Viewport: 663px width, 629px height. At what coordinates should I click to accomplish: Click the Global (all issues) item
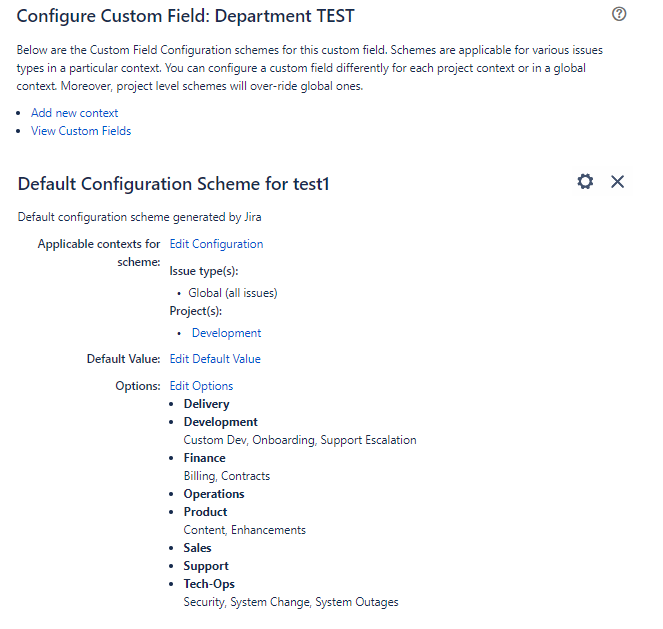pos(233,293)
